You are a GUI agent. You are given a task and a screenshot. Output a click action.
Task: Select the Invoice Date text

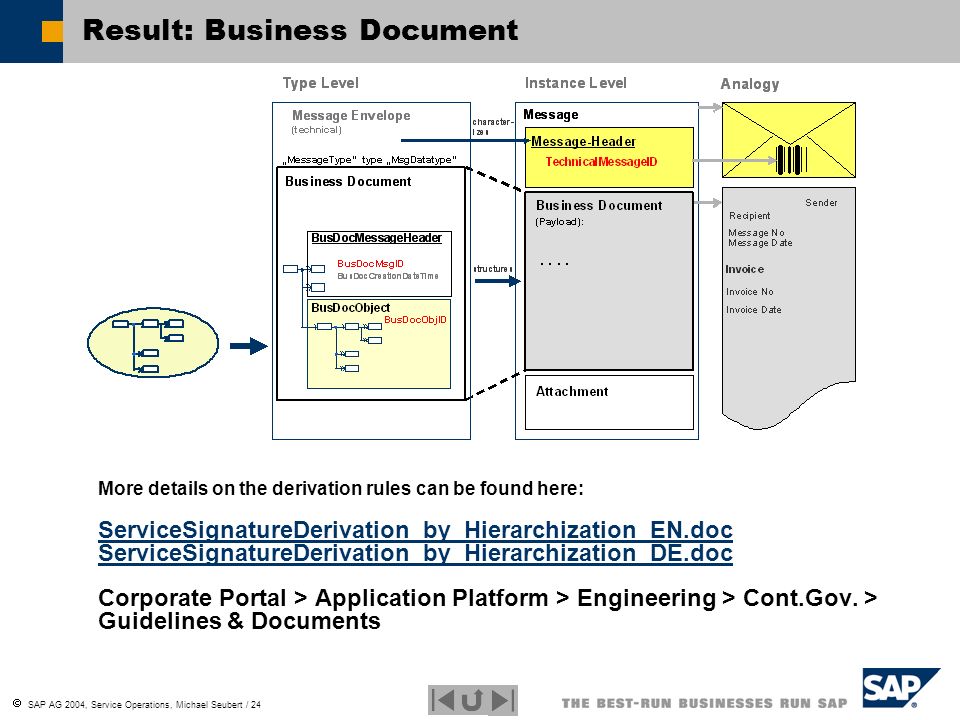[754, 309]
